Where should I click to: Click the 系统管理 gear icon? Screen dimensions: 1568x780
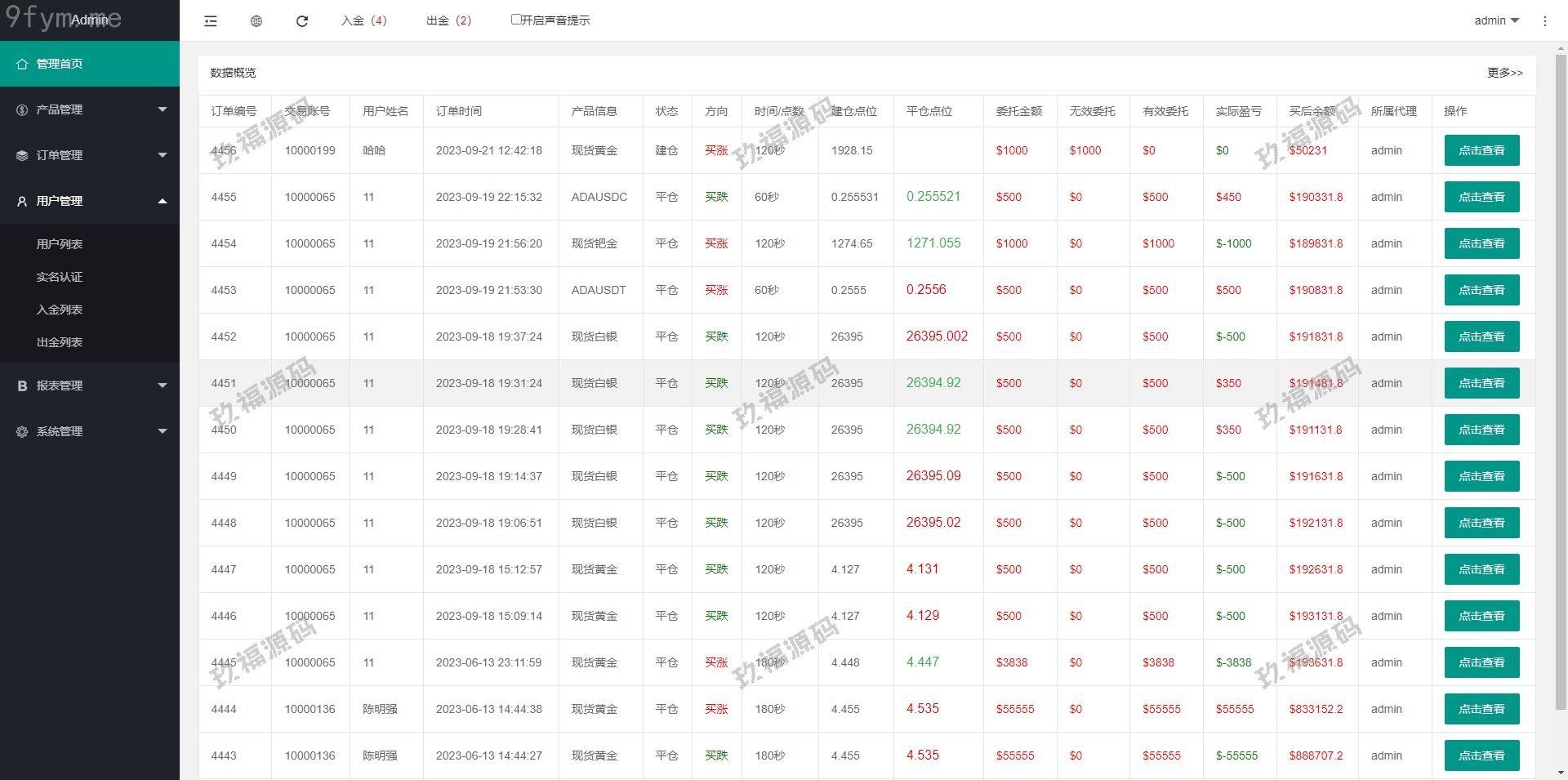click(22, 431)
